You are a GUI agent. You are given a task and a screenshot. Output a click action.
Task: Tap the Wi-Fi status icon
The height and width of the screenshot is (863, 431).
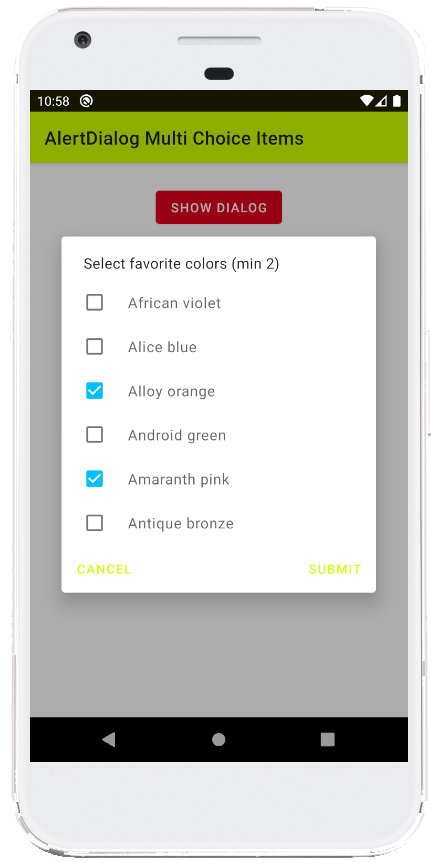coord(366,101)
